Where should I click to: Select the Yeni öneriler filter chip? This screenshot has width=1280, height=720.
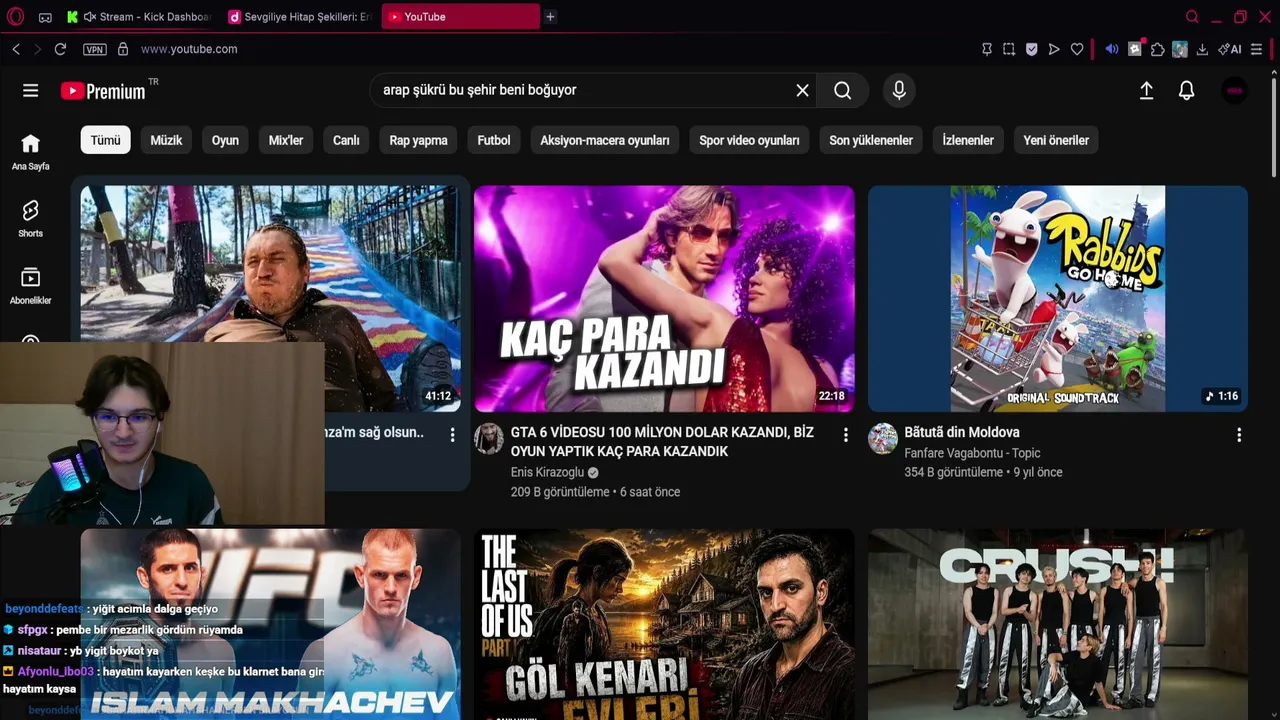(x=1056, y=140)
